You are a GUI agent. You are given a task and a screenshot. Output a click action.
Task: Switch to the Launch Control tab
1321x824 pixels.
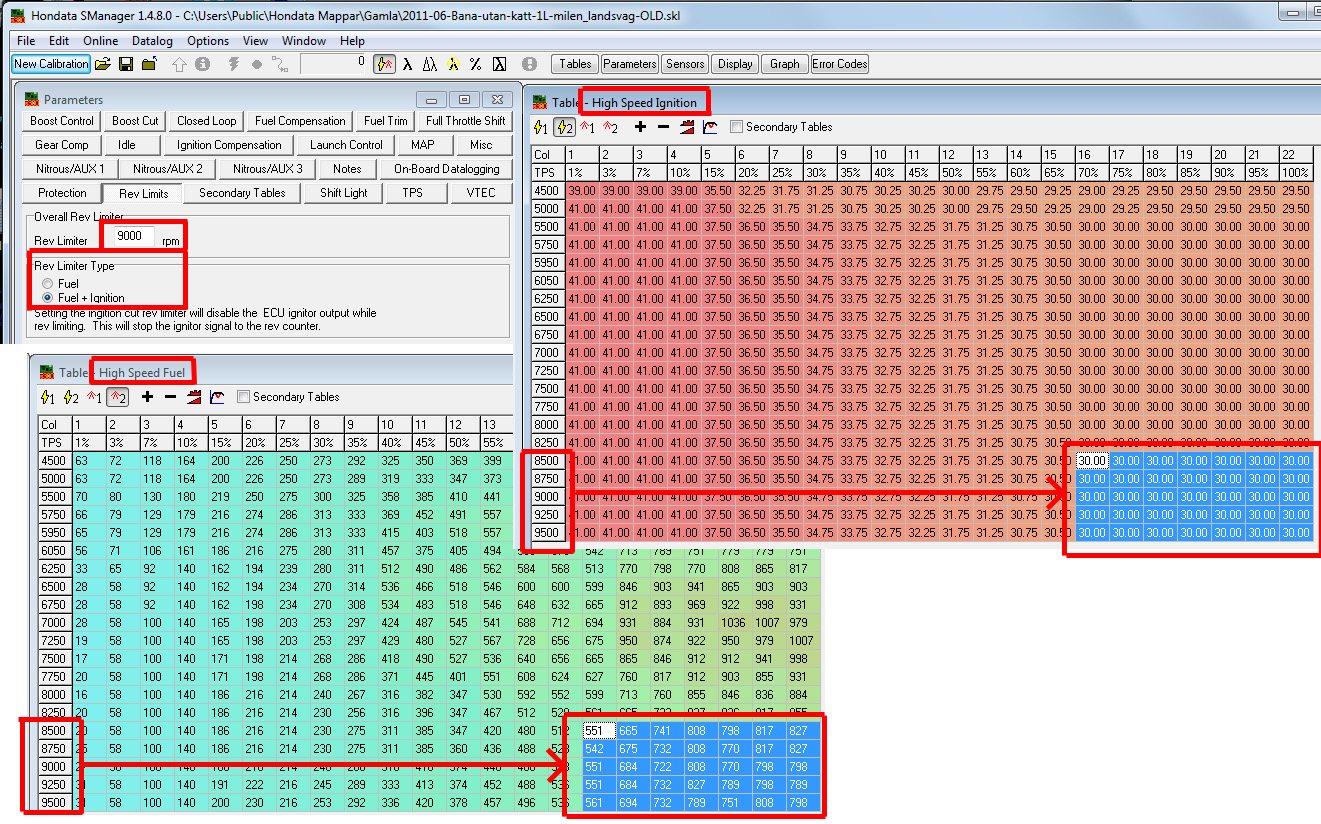346,145
